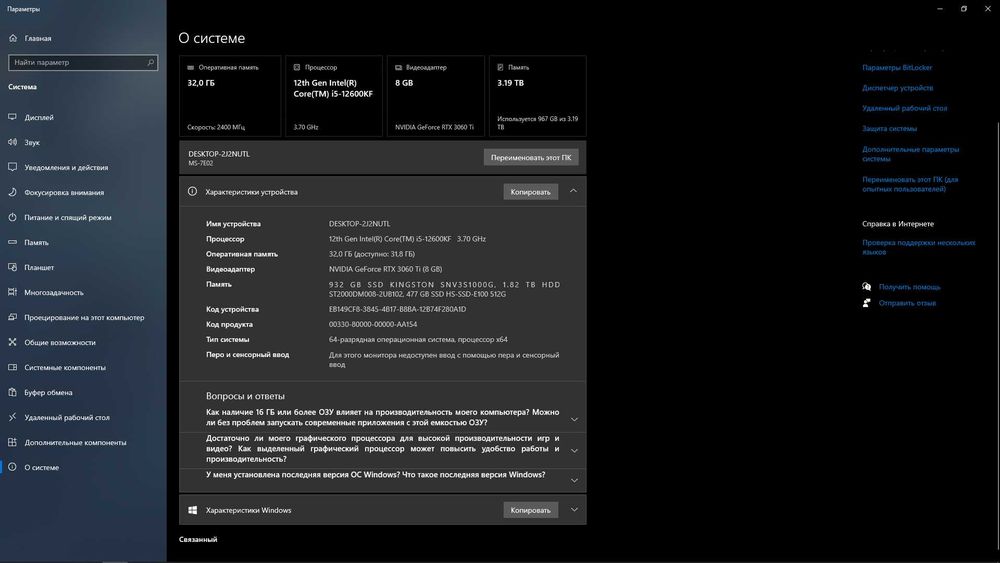This screenshot has width=1000, height=563.
Task: Click Отправить отзыв link text
Action: tap(907, 303)
